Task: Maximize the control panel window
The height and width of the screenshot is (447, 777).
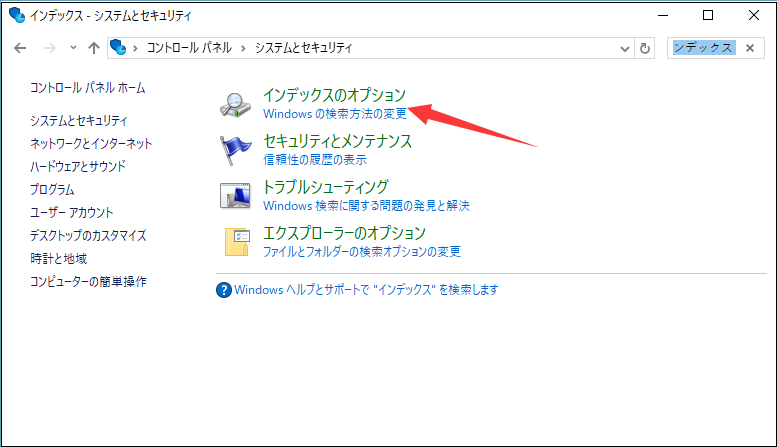Action: tap(708, 15)
